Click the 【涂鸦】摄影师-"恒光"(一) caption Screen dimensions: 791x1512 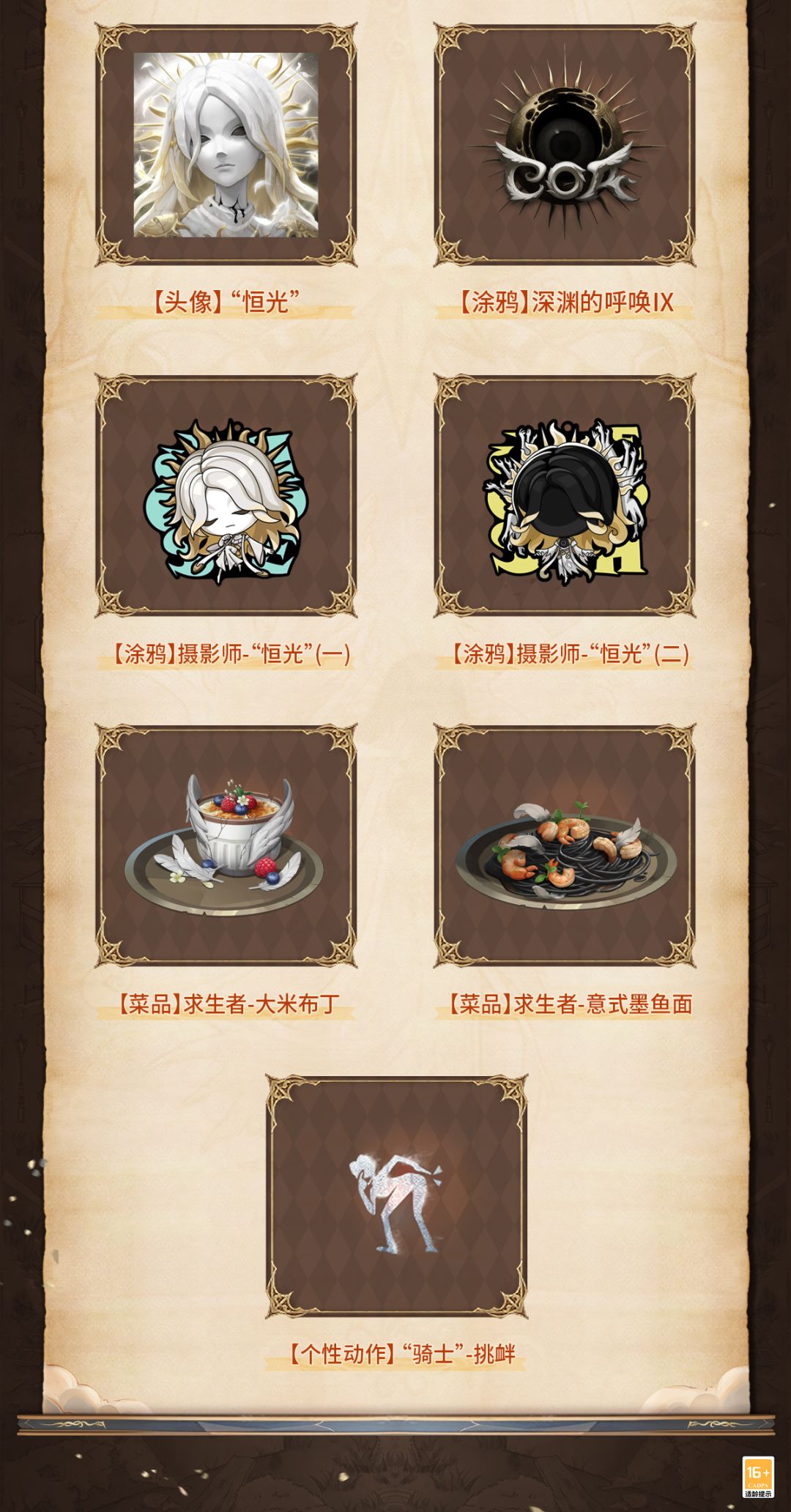[226, 653]
